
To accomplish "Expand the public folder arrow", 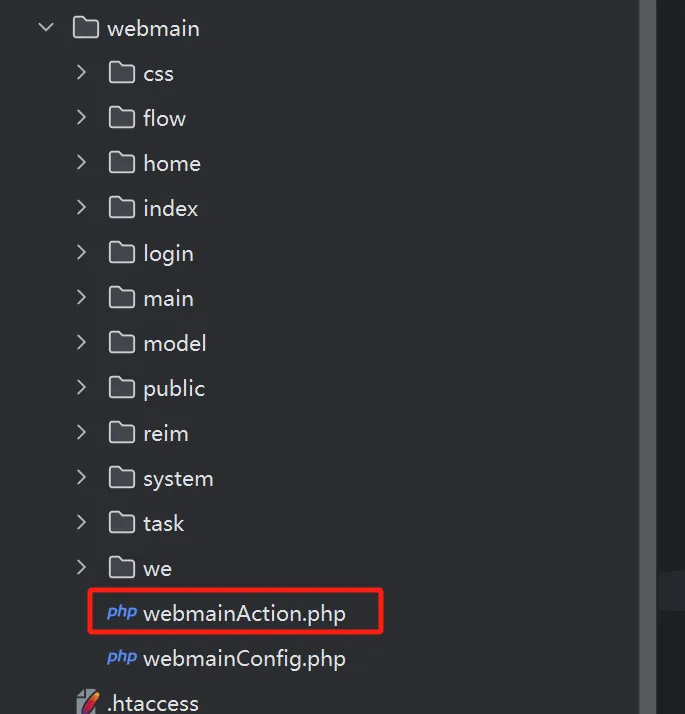I will 82,388.
